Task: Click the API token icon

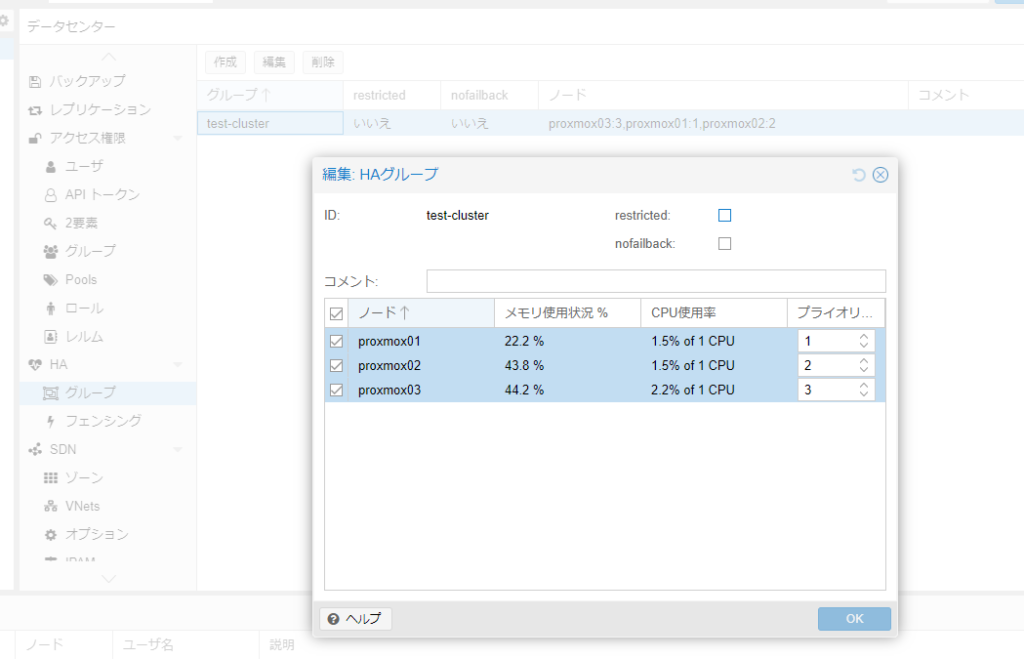Action: pyautogui.click(x=51, y=195)
